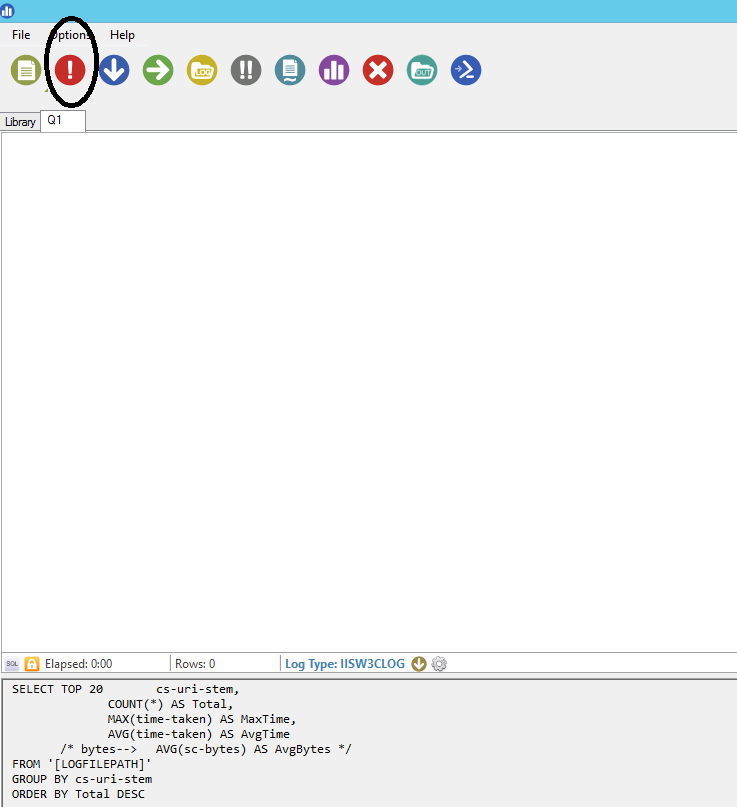Open the yellow LOG folder chooser icon

pos(202,70)
